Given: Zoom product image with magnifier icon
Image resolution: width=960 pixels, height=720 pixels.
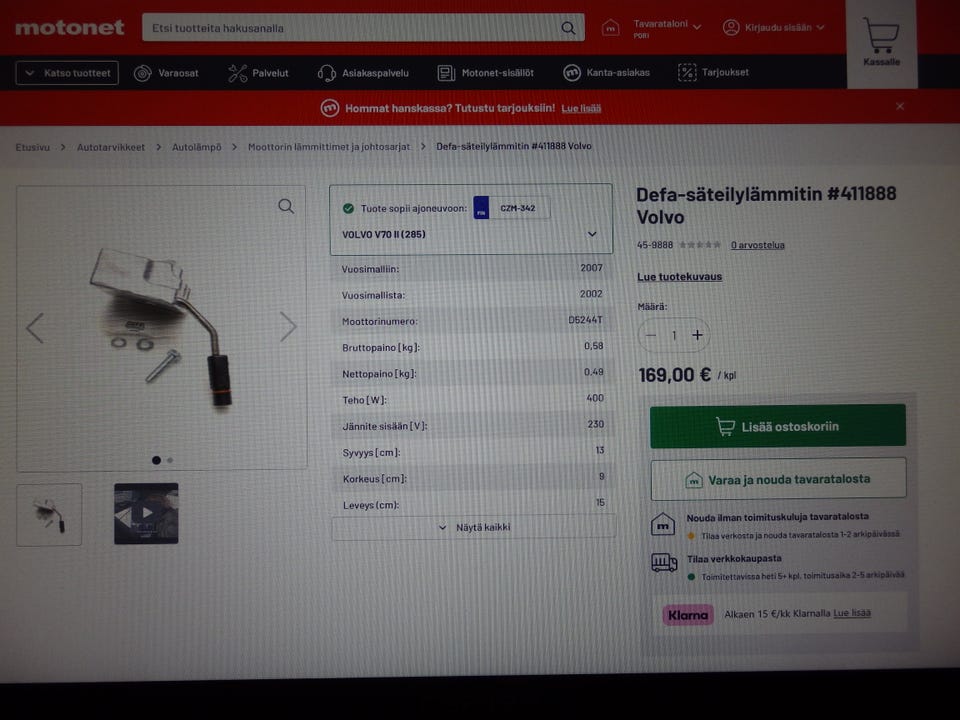Looking at the screenshot, I should click(286, 206).
